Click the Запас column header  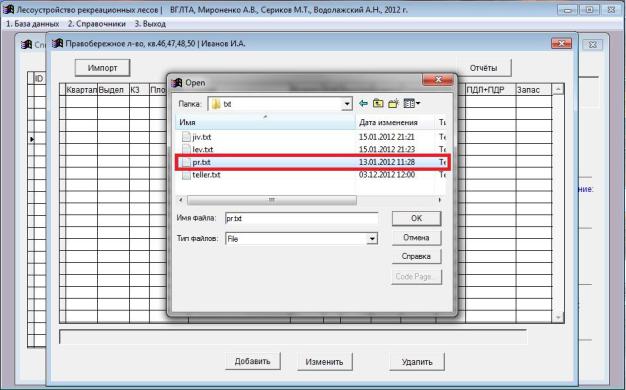point(534,90)
